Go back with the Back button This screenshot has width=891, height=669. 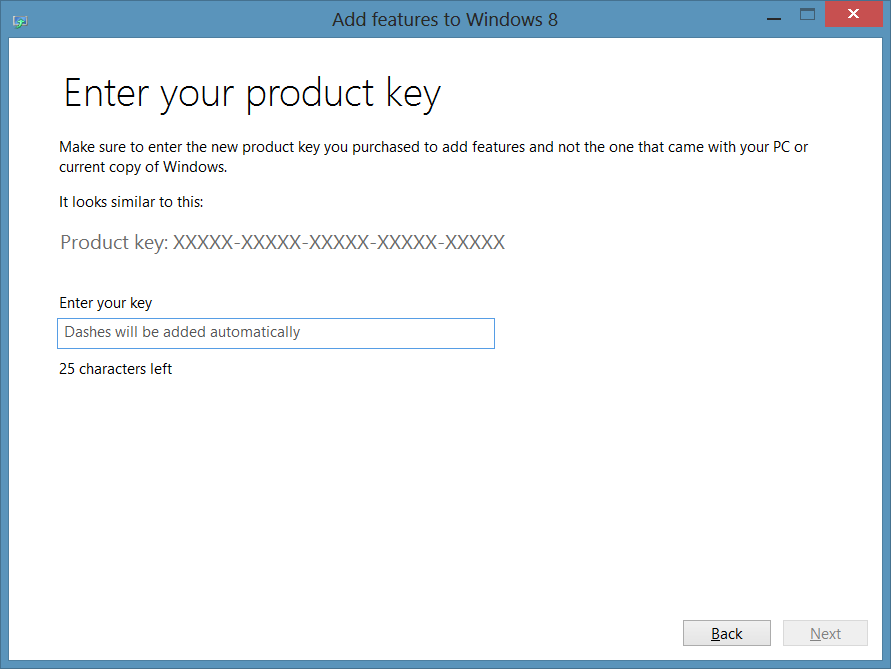pos(726,633)
